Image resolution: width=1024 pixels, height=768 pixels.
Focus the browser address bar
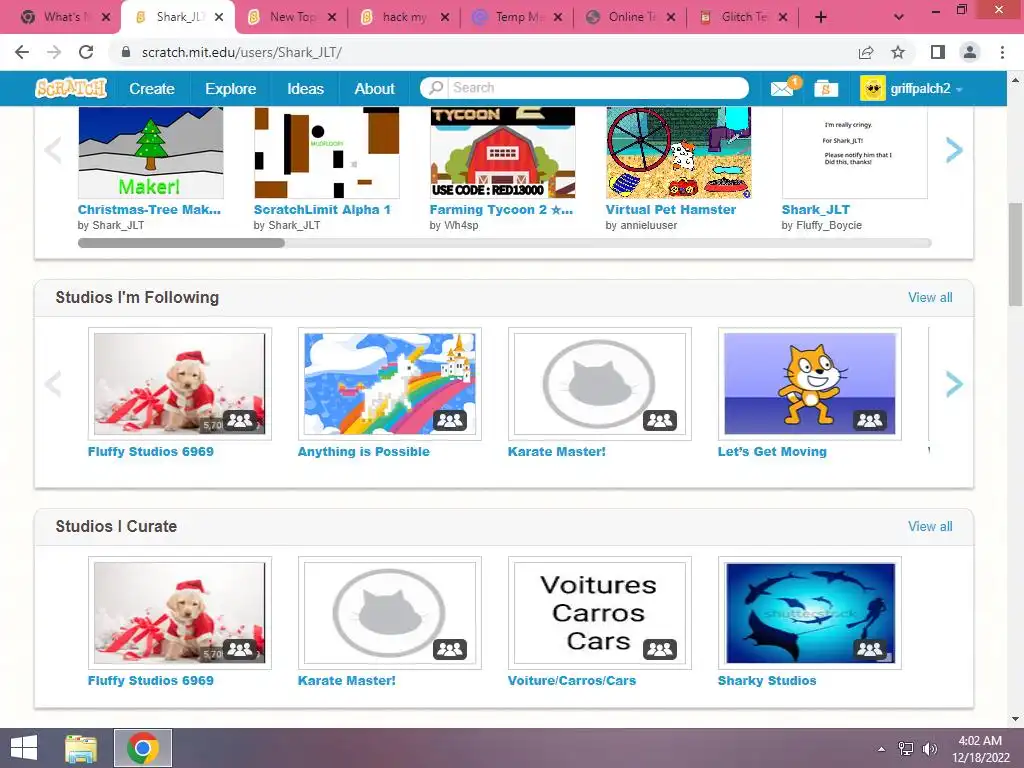(483, 52)
